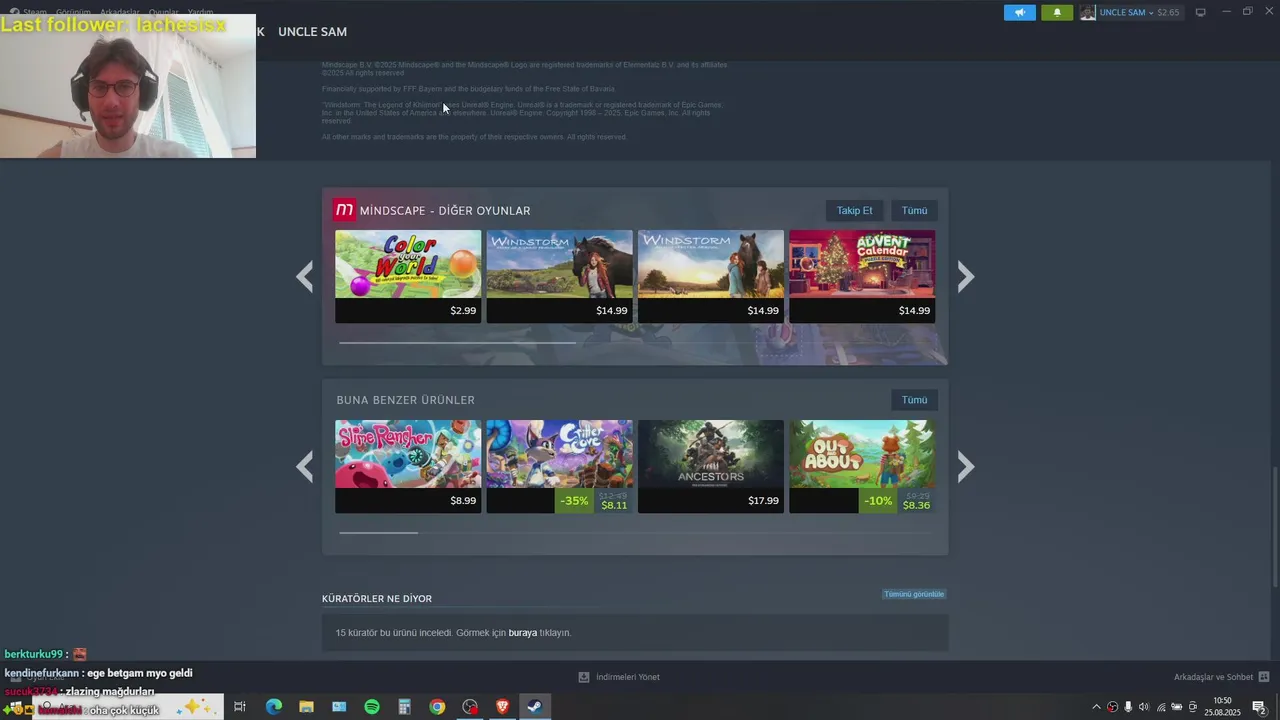Click the İndirmeleri Yönet downloads link
Viewport: 1280px width, 720px height.
[628, 677]
